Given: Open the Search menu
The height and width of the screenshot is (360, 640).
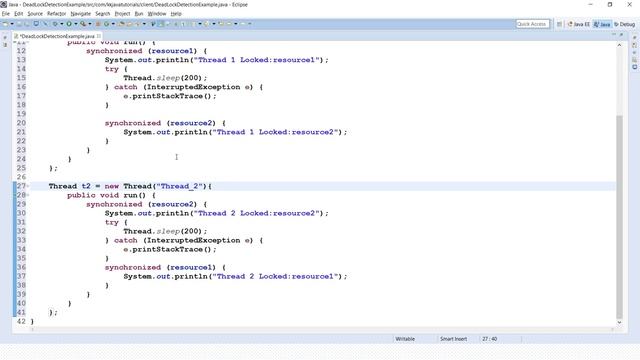Looking at the screenshot, I should tap(103, 13).
